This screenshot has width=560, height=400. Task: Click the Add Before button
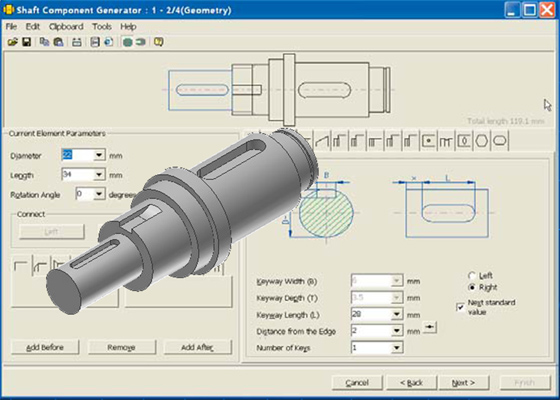point(45,347)
